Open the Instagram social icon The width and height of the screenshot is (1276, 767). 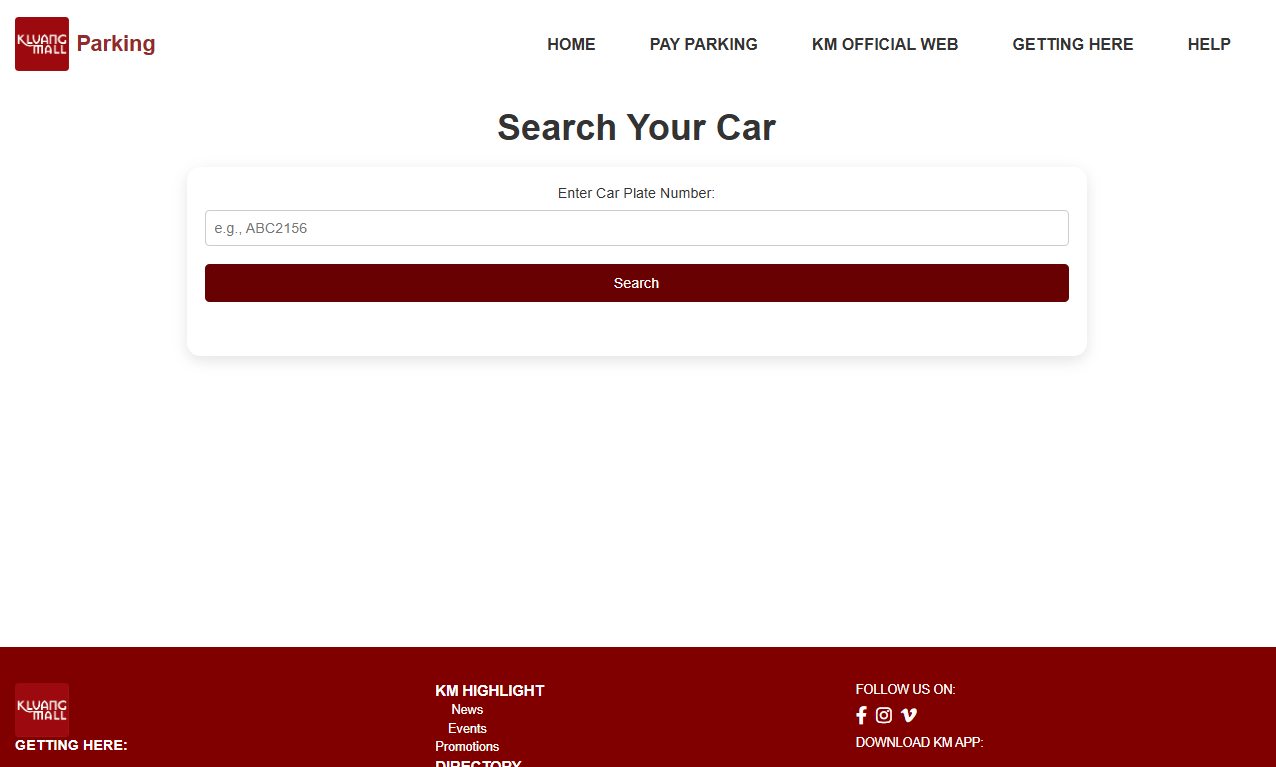pos(884,715)
